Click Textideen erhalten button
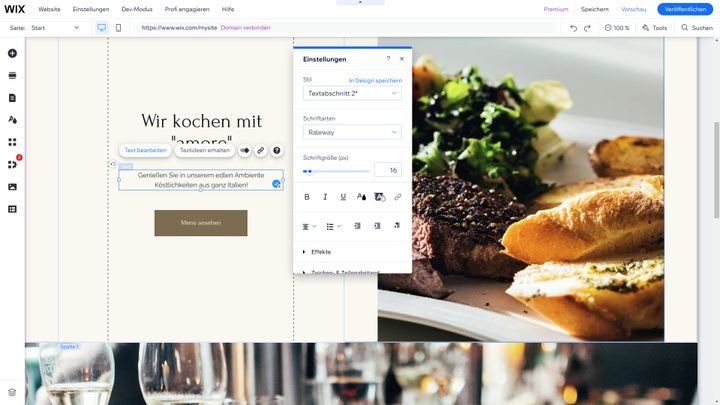 coord(205,151)
